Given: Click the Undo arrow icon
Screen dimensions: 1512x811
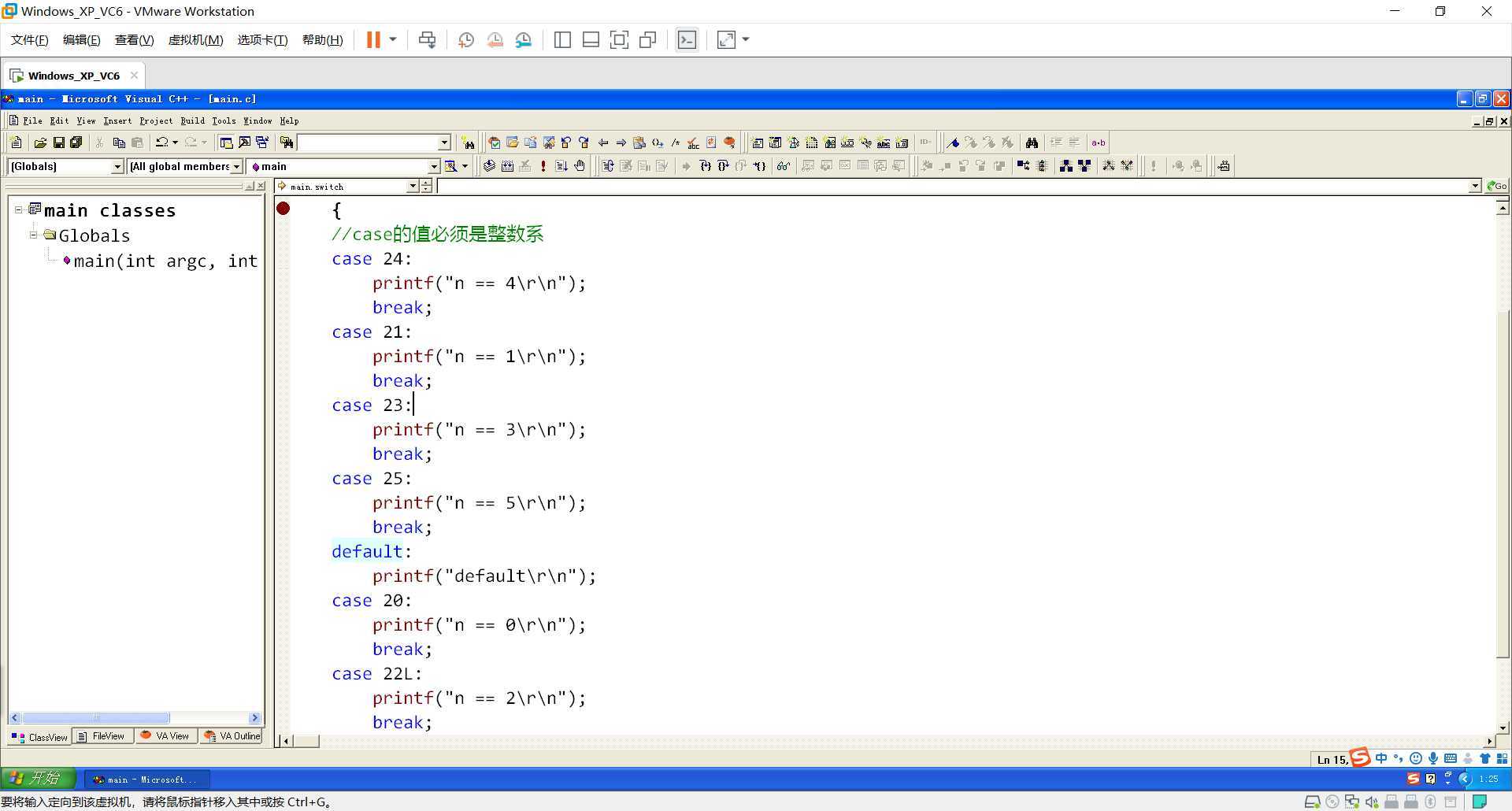Looking at the screenshot, I should [161, 143].
